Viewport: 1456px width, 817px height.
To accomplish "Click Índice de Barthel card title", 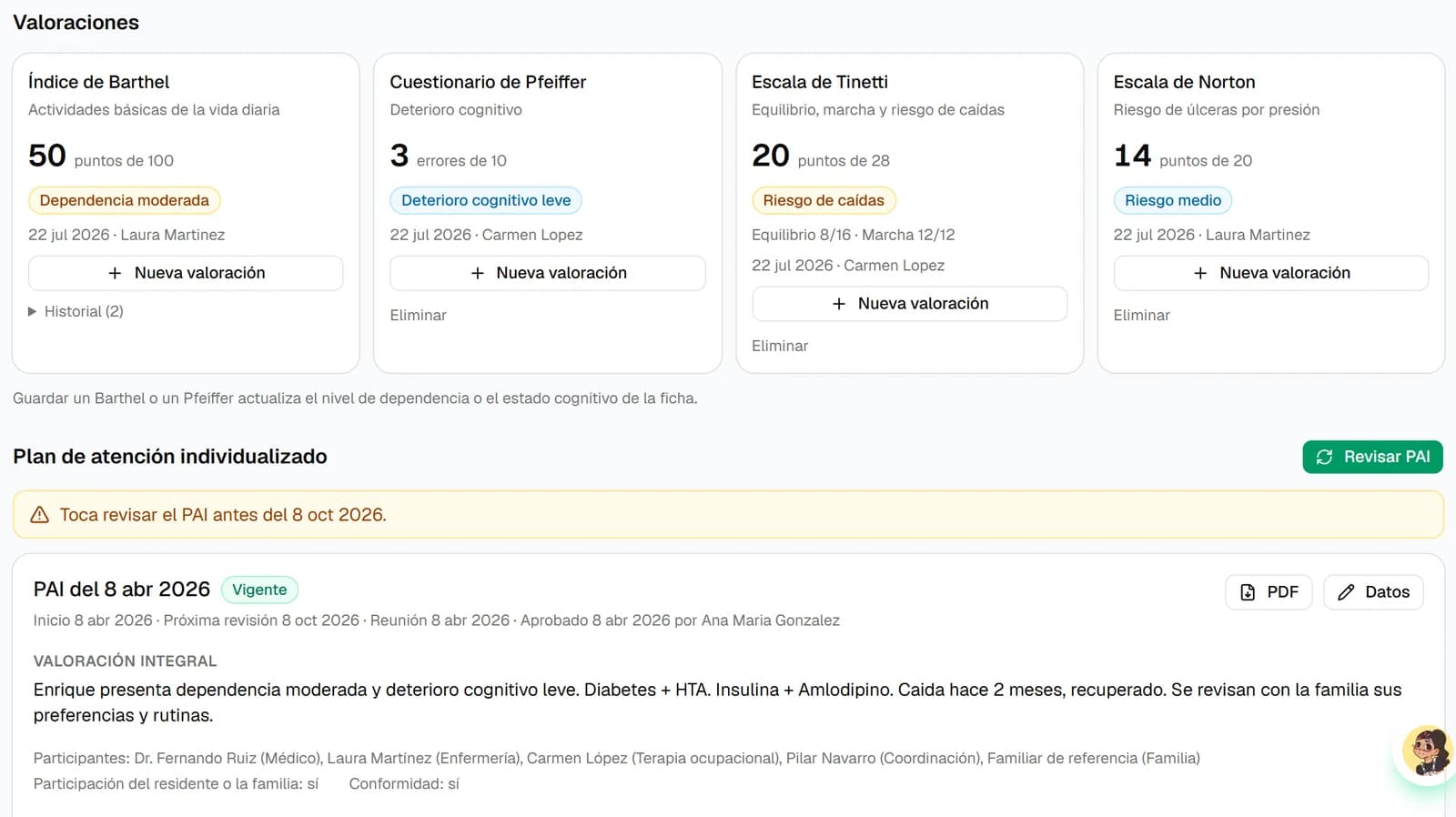I will (99, 82).
